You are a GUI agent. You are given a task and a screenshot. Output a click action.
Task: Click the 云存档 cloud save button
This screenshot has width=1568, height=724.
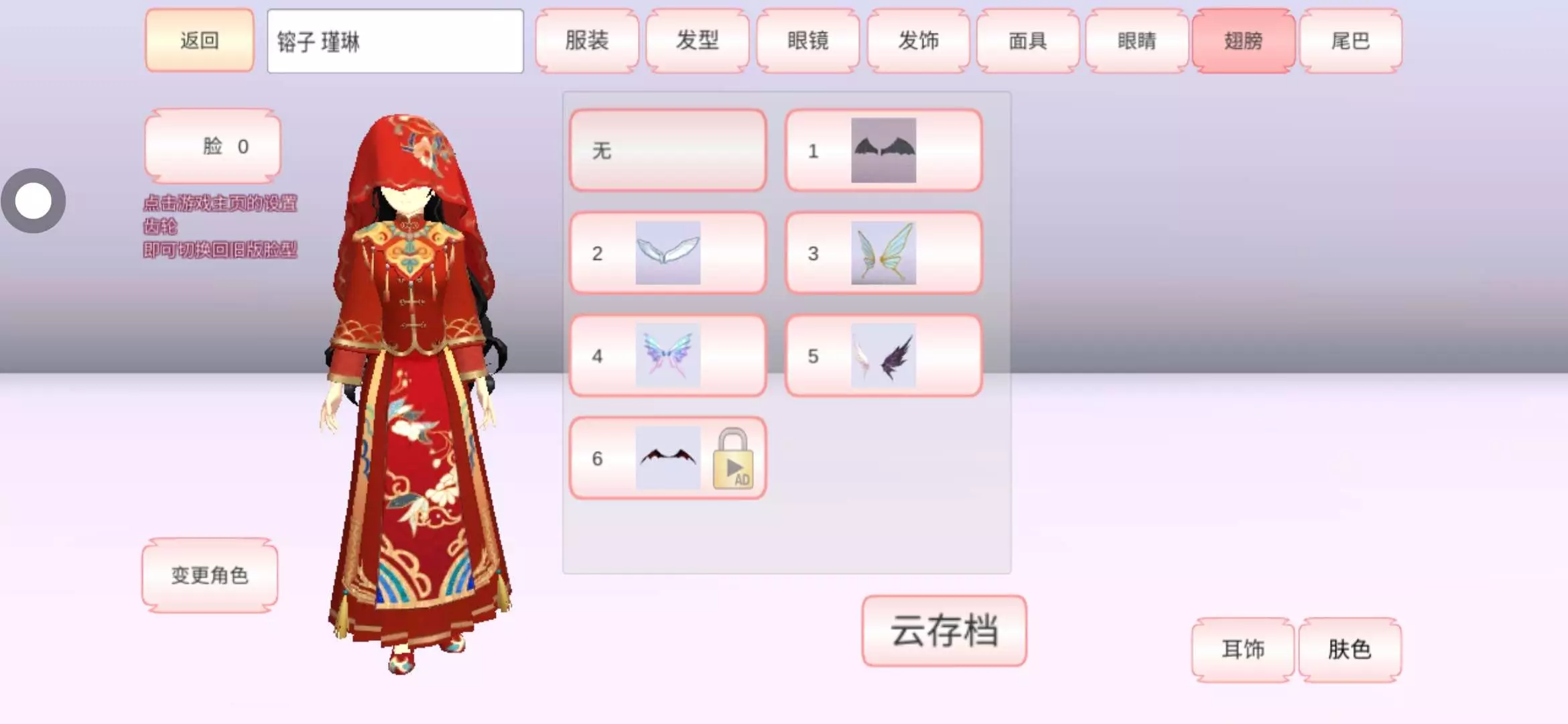pos(944,630)
